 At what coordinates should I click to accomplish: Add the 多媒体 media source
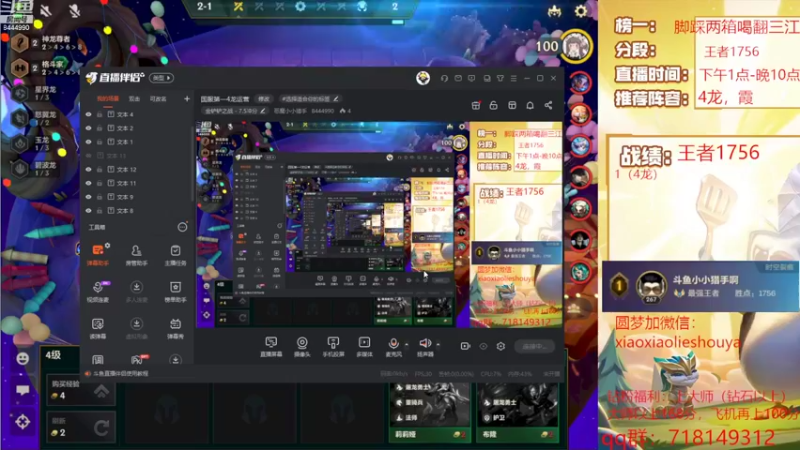point(364,346)
